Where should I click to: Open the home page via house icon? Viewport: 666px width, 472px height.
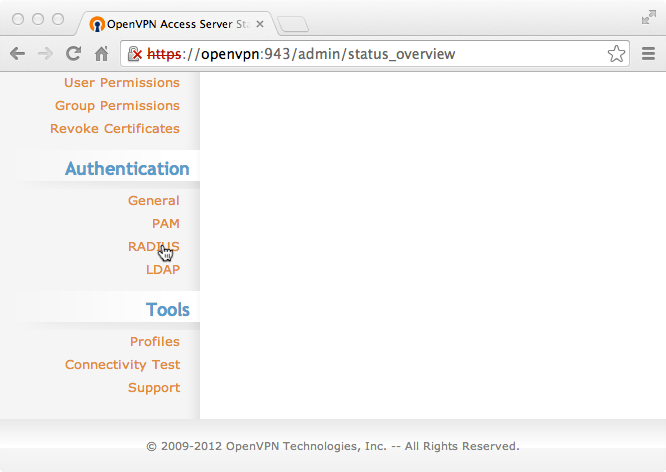tap(102, 54)
